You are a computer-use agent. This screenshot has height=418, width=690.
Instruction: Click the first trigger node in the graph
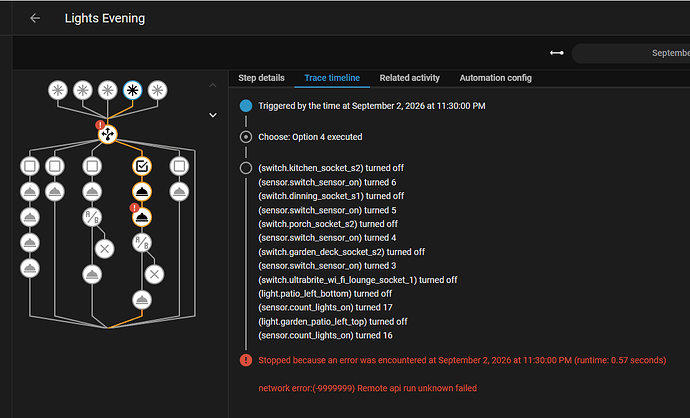coord(58,90)
